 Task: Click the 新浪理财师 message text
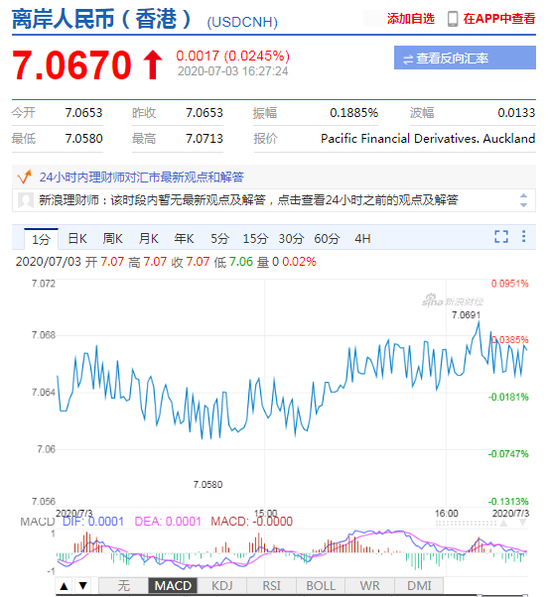click(x=249, y=200)
